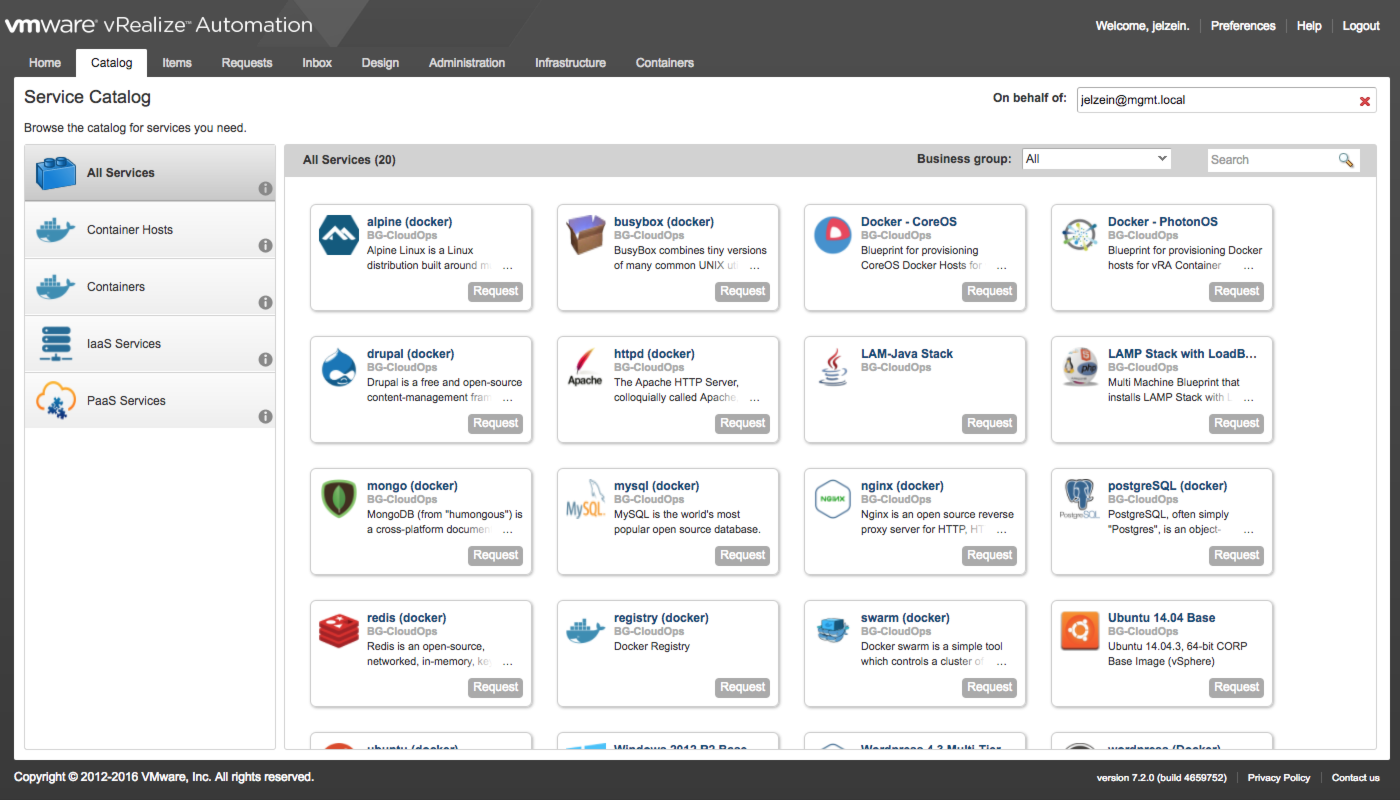This screenshot has height=800, width=1400.
Task: Open the Inbox tab
Action: 317,63
